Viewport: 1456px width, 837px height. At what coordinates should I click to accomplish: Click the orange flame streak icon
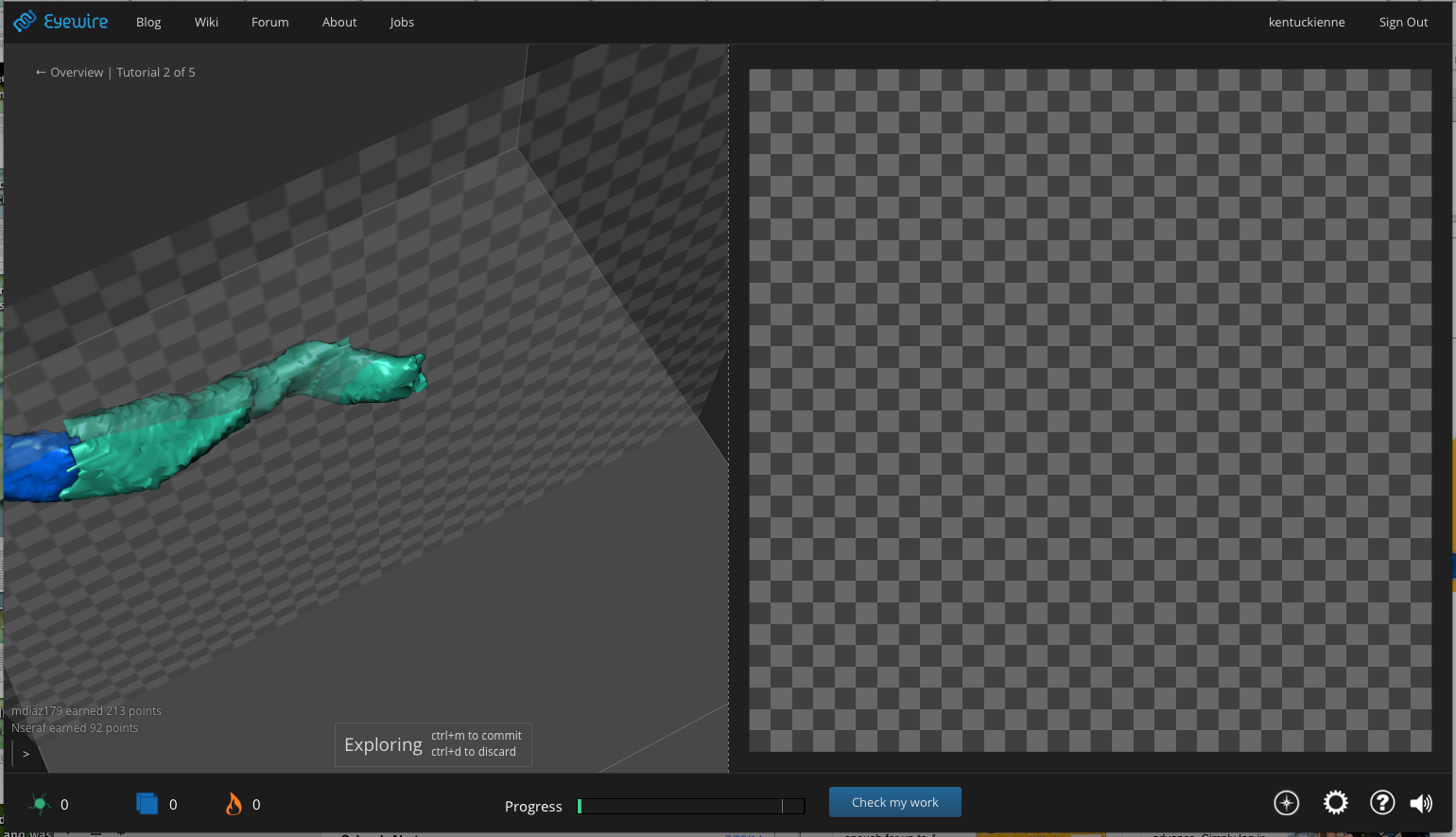point(234,804)
